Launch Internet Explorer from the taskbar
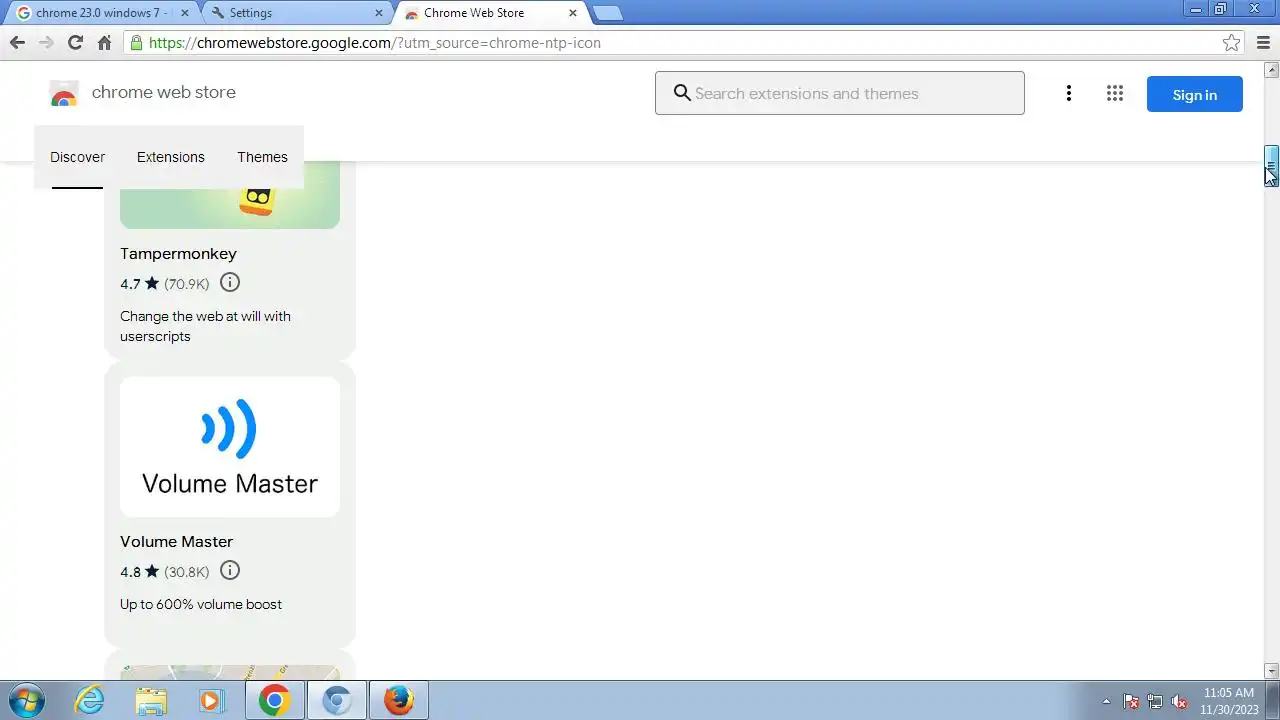Image resolution: width=1280 pixels, height=720 pixels. click(x=89, y=700)
